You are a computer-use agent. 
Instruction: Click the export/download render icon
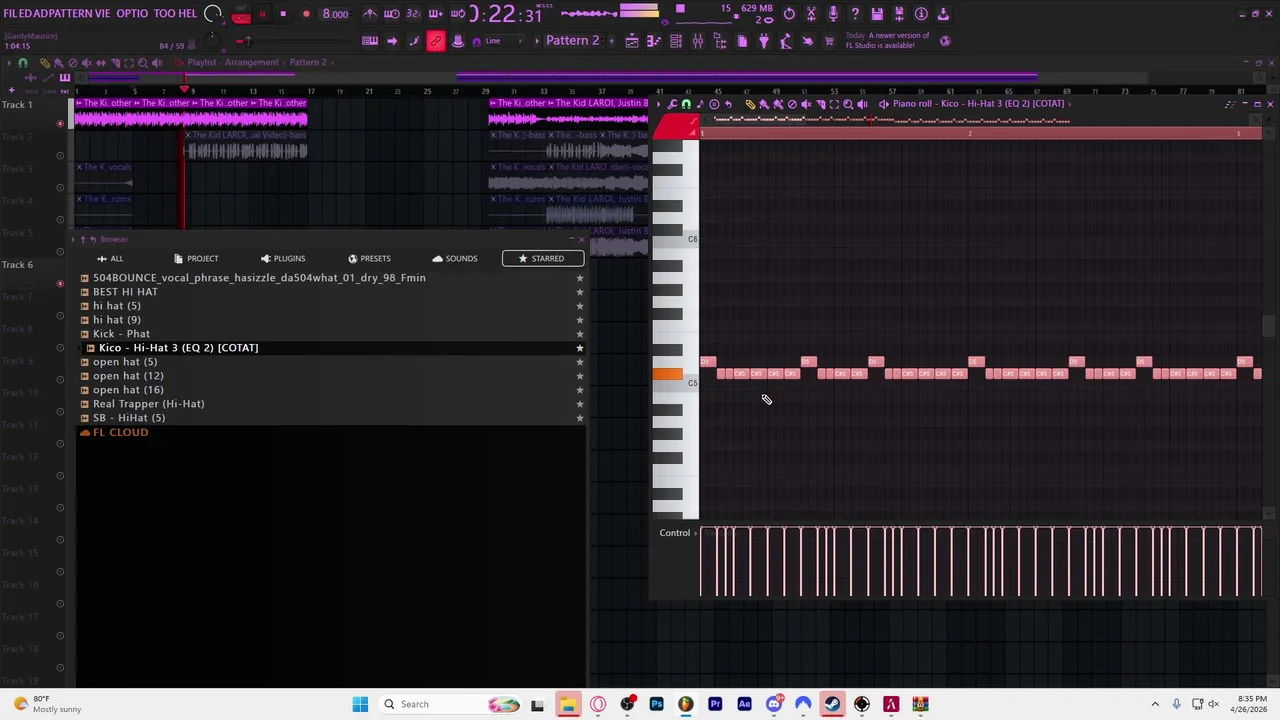943,14
